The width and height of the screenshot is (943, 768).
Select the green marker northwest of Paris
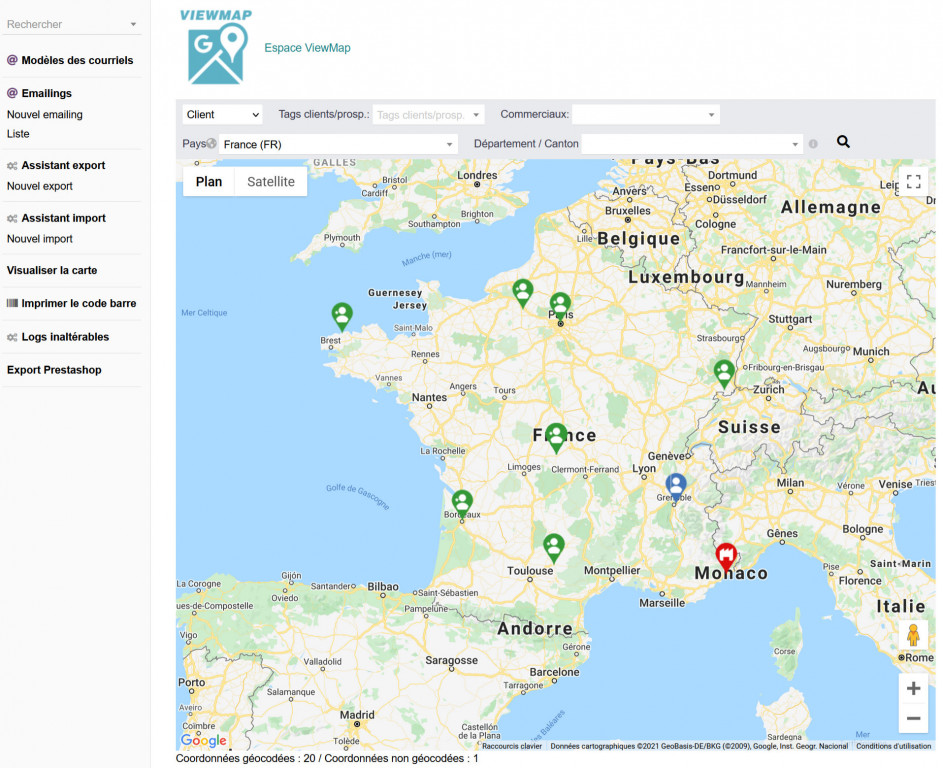[x=523, y=293]
